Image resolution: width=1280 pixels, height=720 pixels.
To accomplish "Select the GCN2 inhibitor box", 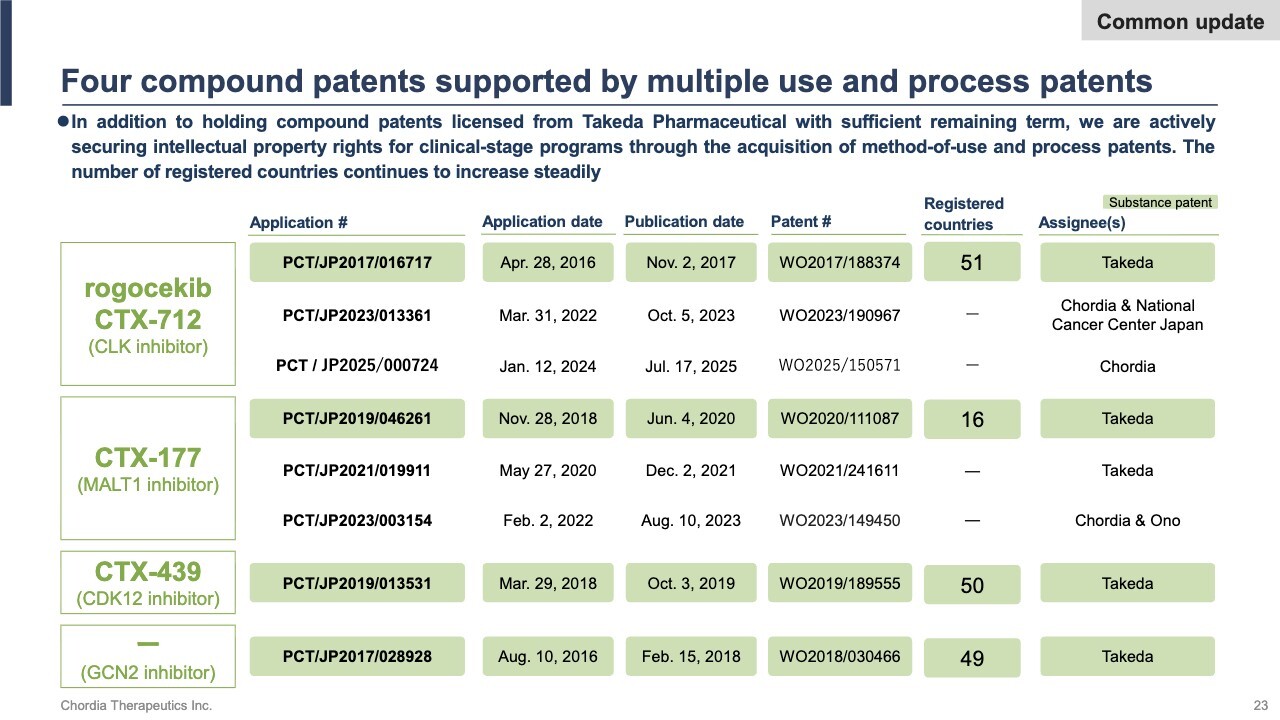I will 148,656.
